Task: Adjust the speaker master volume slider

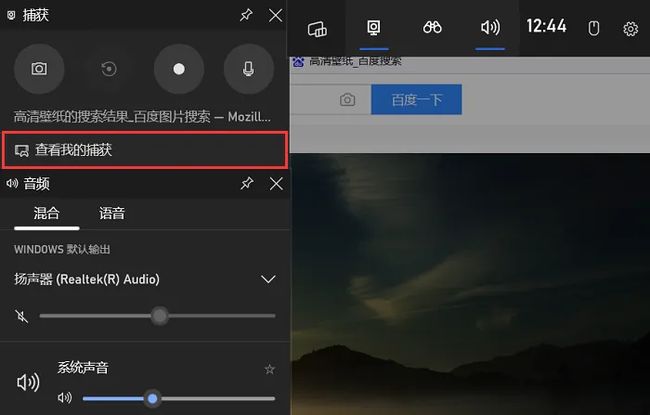Action: (x=158, y=316)
